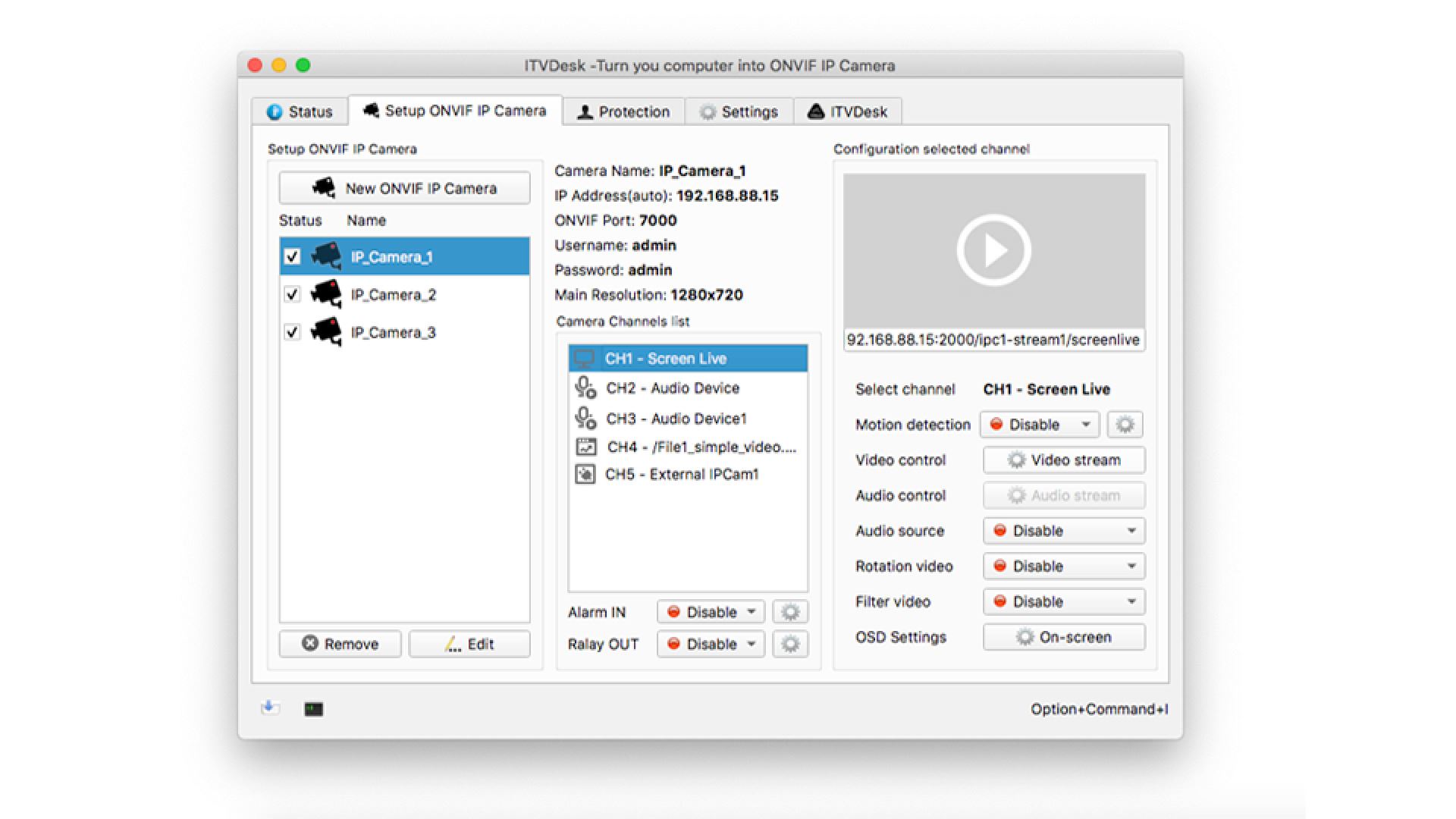The image size is (1456, 819).
Task: Open Motion detection gear settings
Action: coord(1125,424)
